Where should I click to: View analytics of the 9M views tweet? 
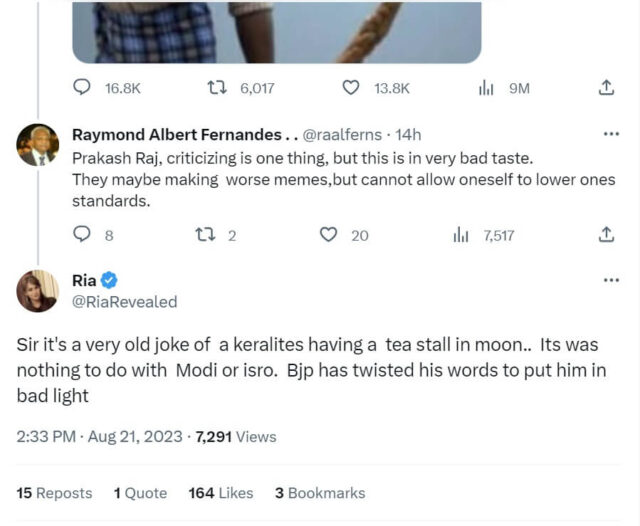coord(486,88)
